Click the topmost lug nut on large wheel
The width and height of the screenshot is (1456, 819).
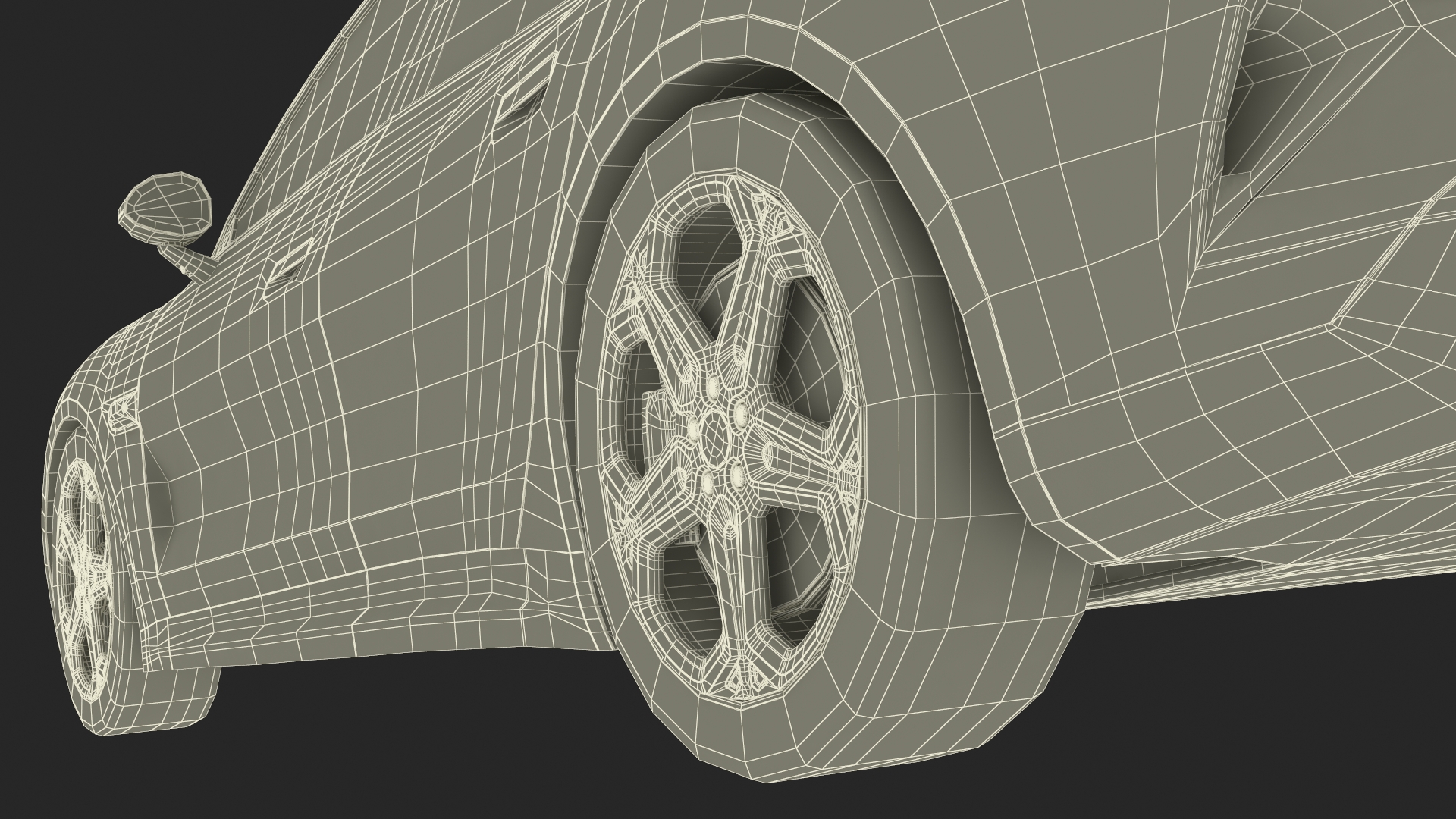(711, 387)
